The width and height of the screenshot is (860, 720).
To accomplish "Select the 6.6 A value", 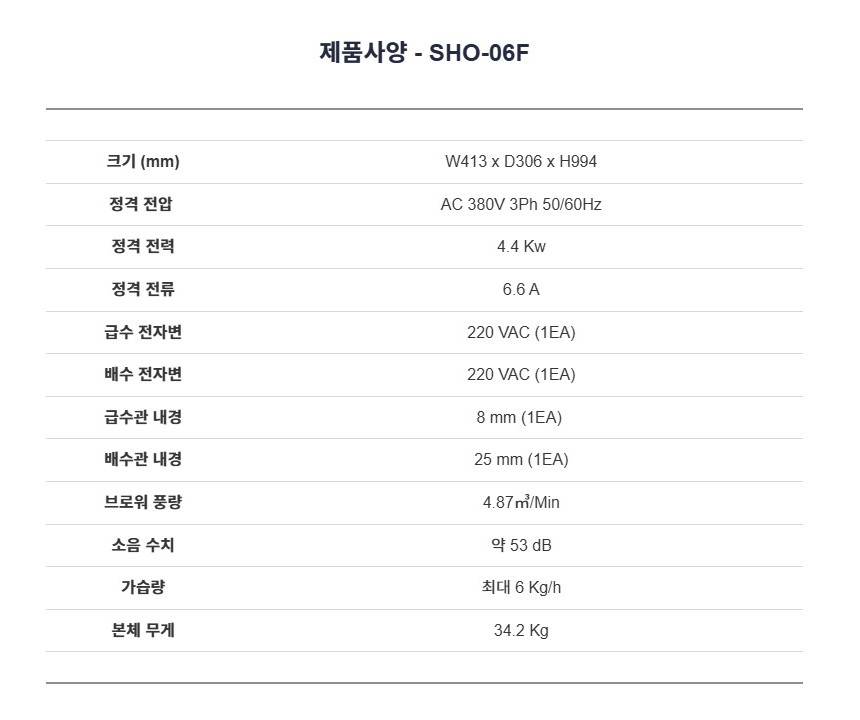I will [521, 290].
